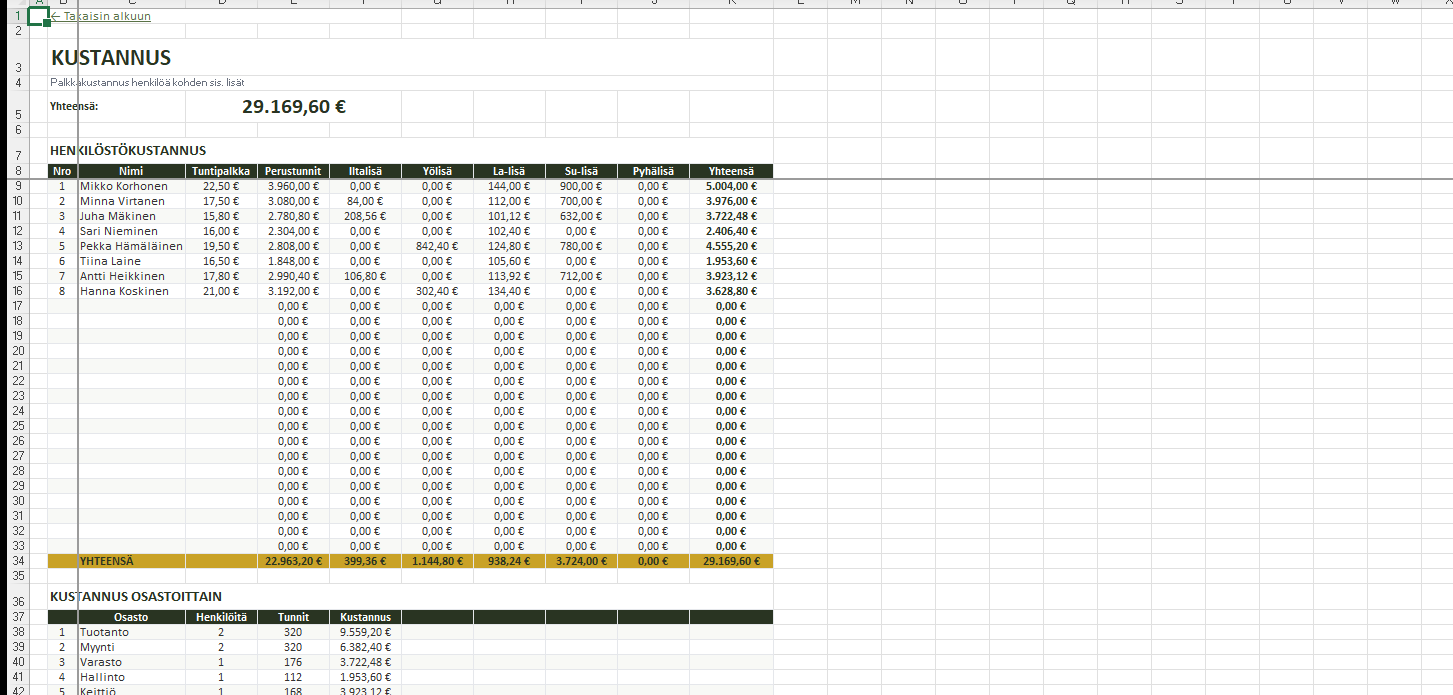Select the 'Perustunnit' table header
This screenshot has height=695, width=1453.
pos(293,171)
